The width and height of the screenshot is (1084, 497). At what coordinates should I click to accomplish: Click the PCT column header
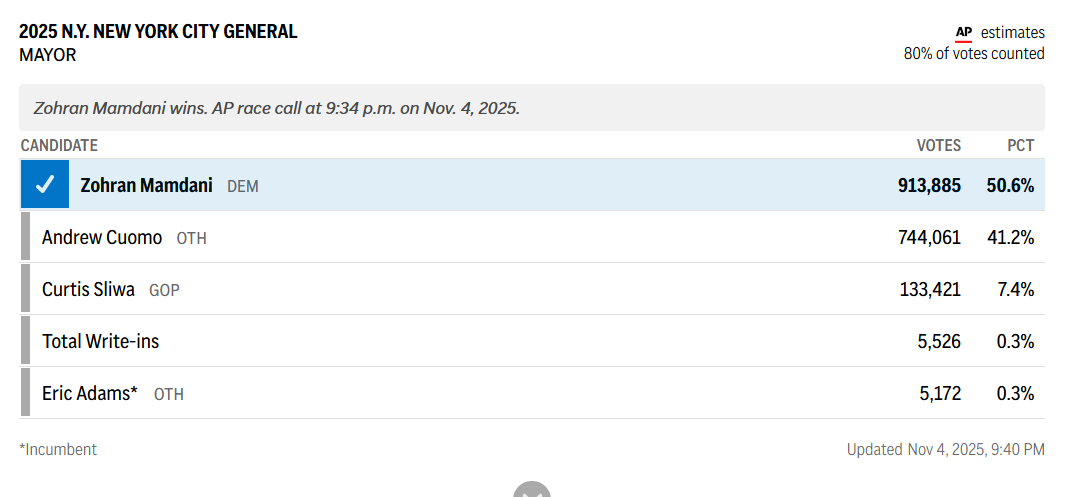1020,146
